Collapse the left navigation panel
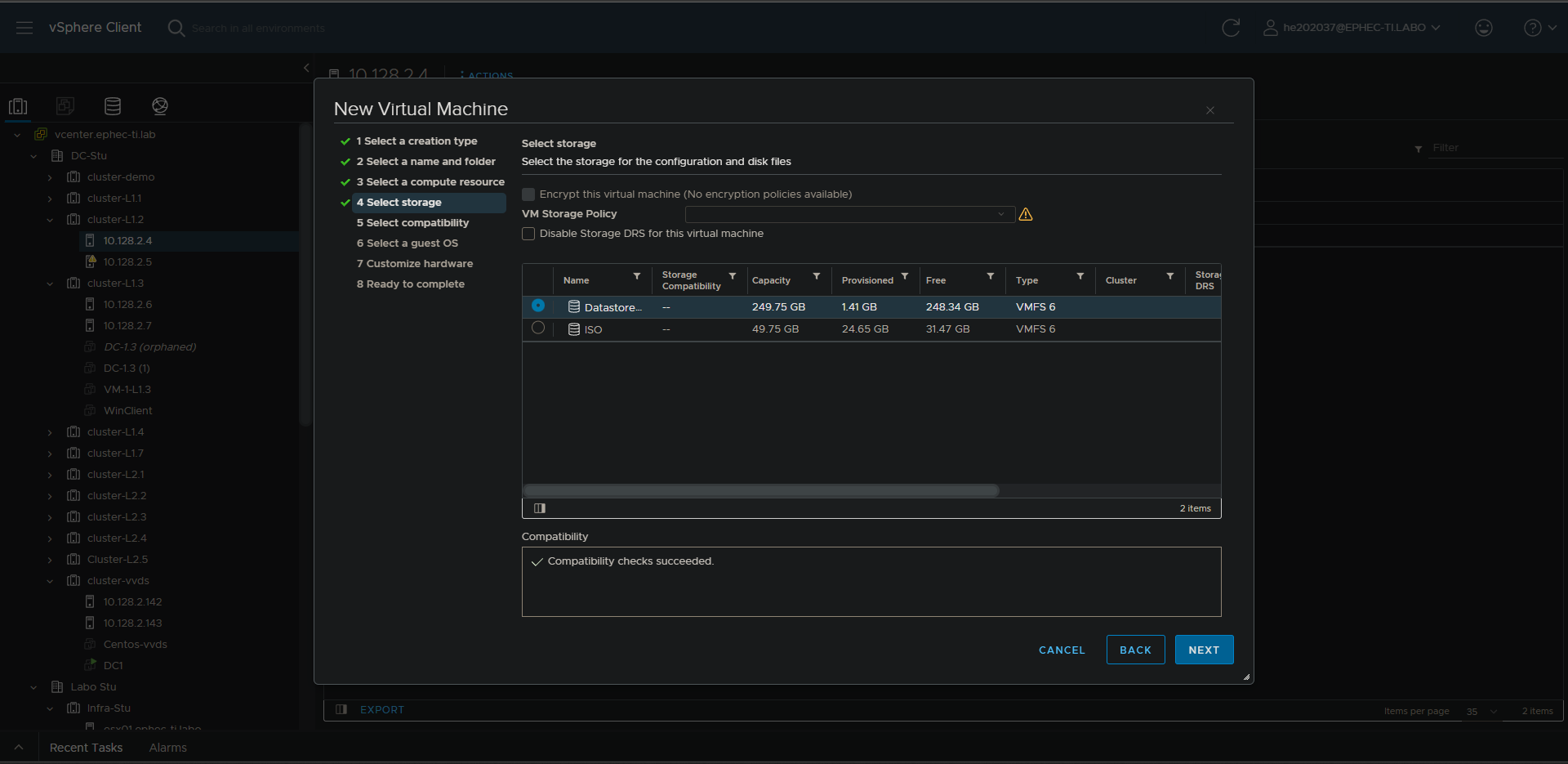This screenshot has height=764, width=1568. coord(306,68)
